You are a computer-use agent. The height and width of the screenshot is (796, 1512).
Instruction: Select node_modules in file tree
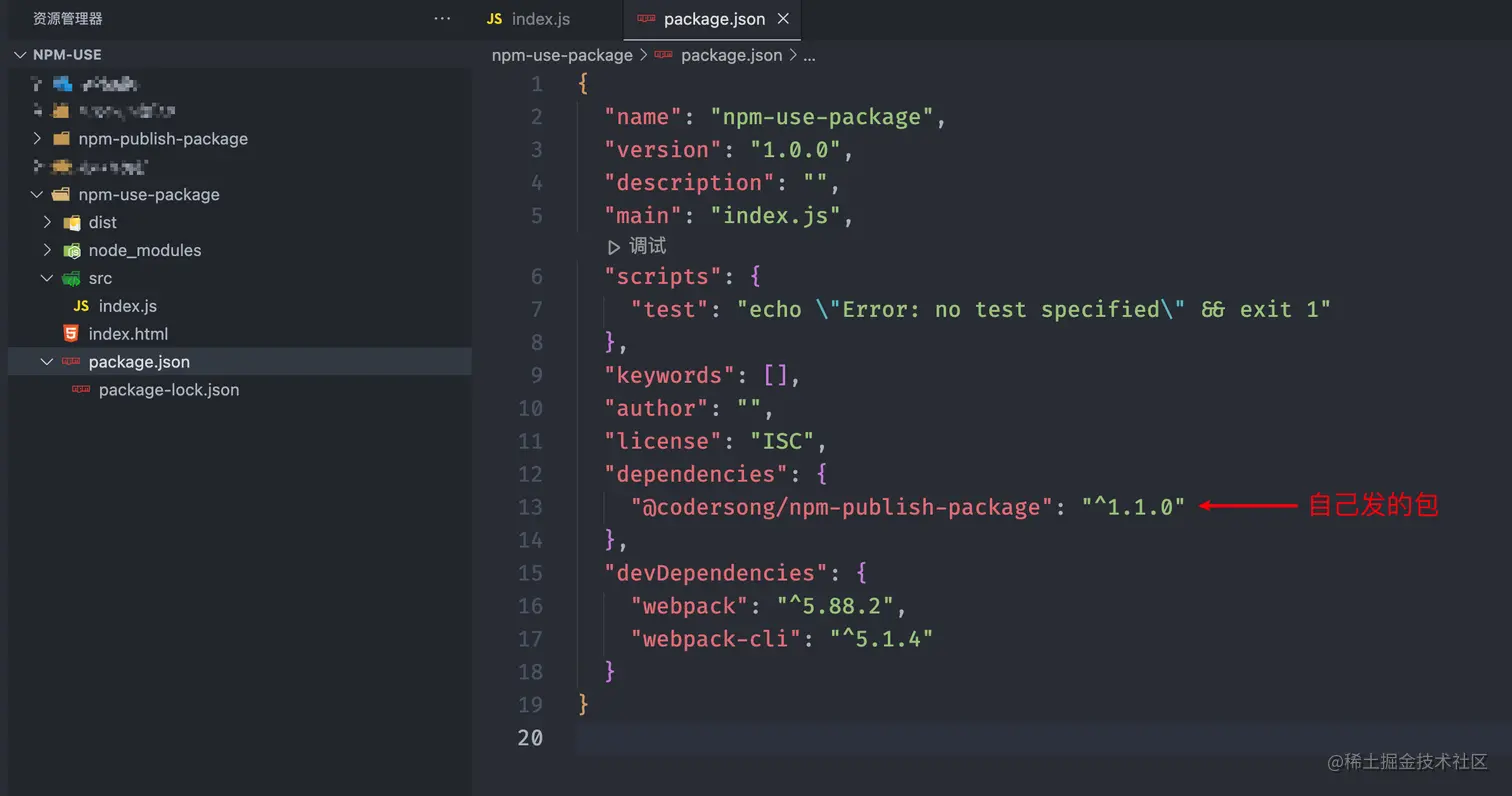(x=145, y=250)
